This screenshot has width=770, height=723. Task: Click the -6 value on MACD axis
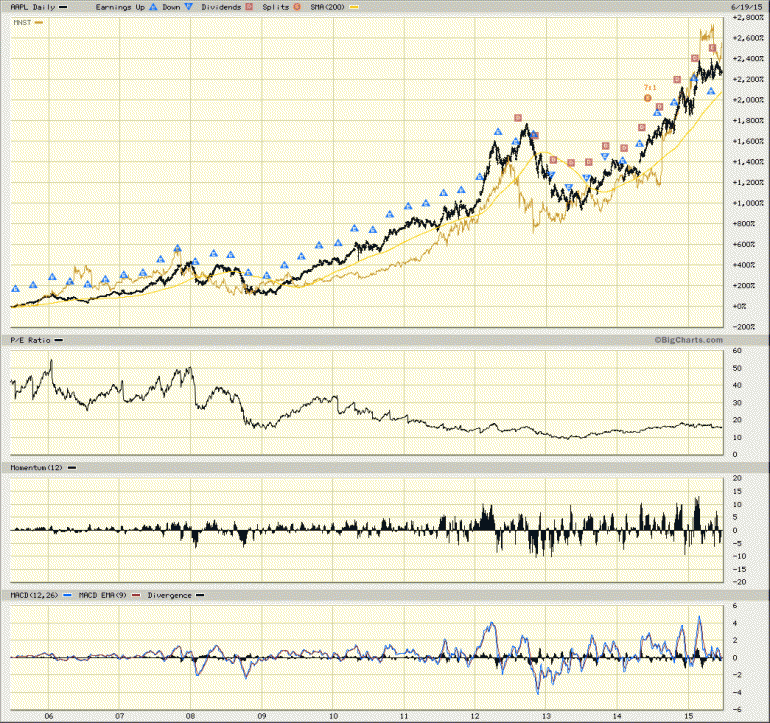(737, 709)
